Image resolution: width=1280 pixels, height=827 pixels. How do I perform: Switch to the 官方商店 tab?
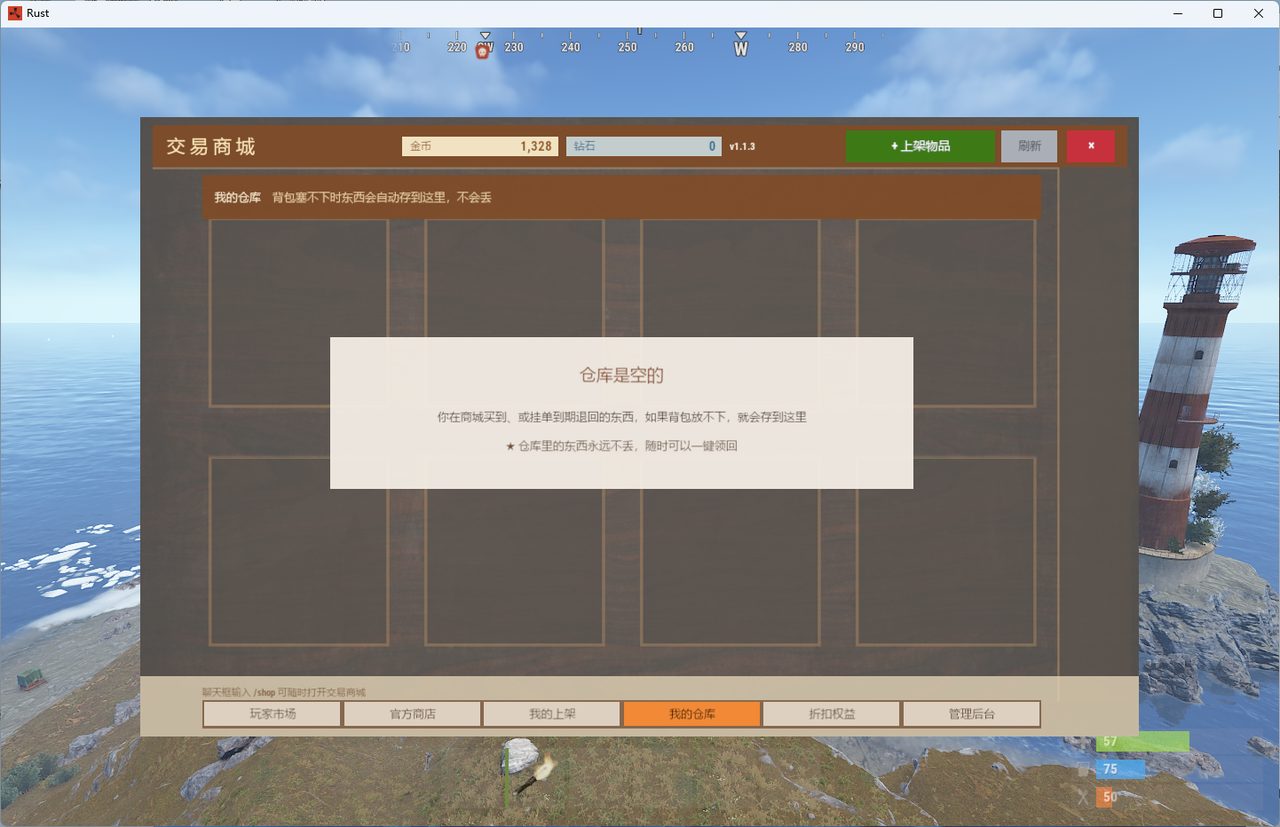click(412, 714)
